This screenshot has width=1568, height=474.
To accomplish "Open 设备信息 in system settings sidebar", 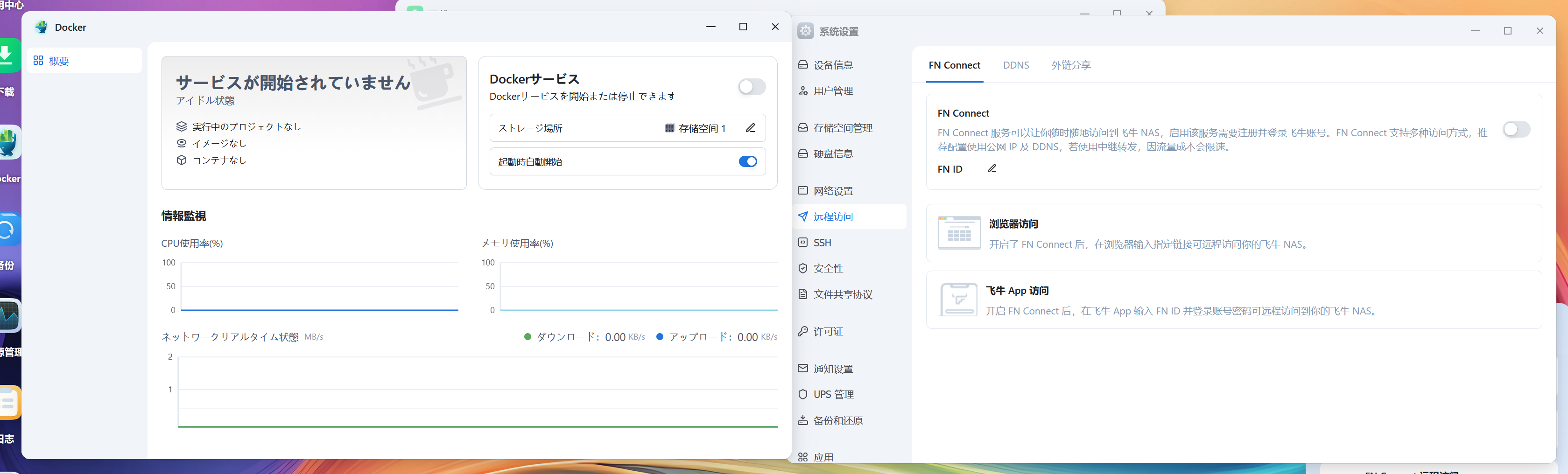I will click(x=833, y=64).
